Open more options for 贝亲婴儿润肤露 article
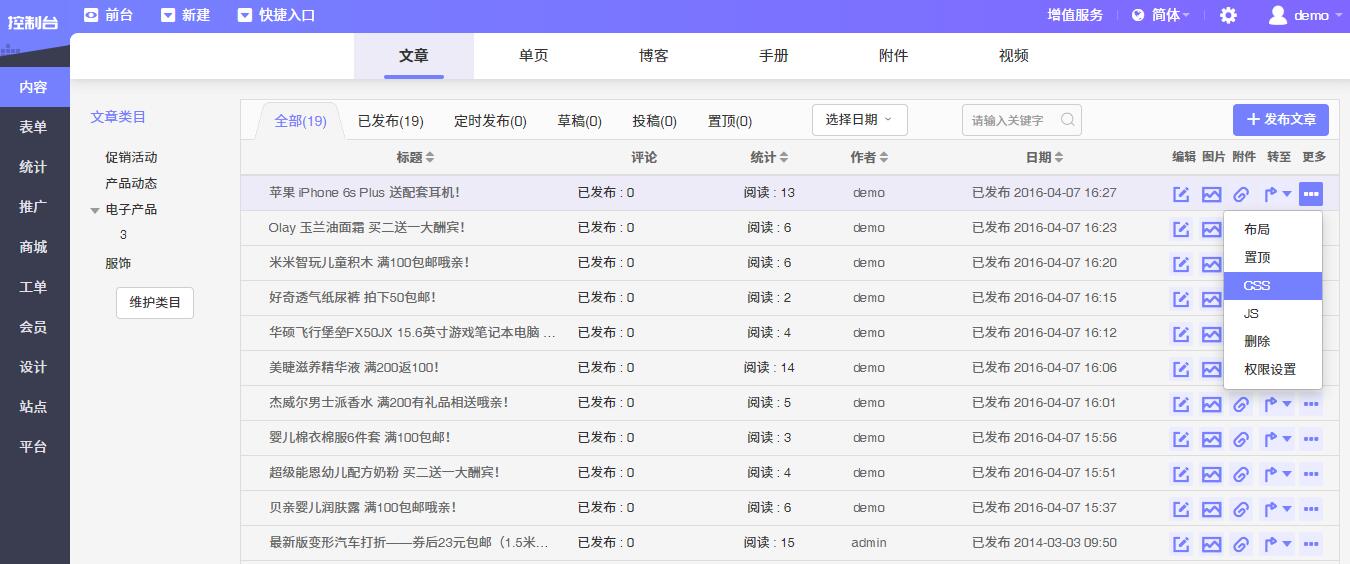This screenshot has height=564, width=1350. (1311, 509)
